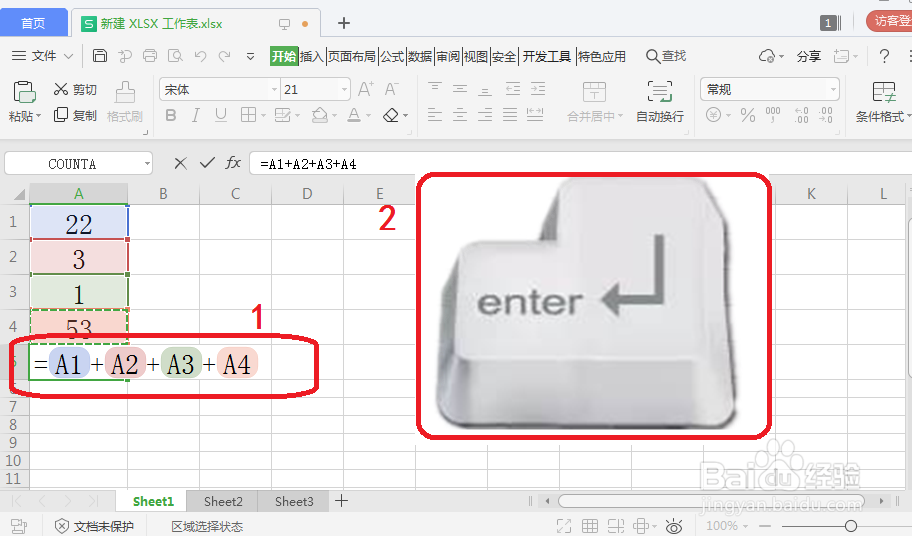The width and height of the screenshot is (912, 536).
Task: Expand the File menu chevron
Action: coord(68,56)
